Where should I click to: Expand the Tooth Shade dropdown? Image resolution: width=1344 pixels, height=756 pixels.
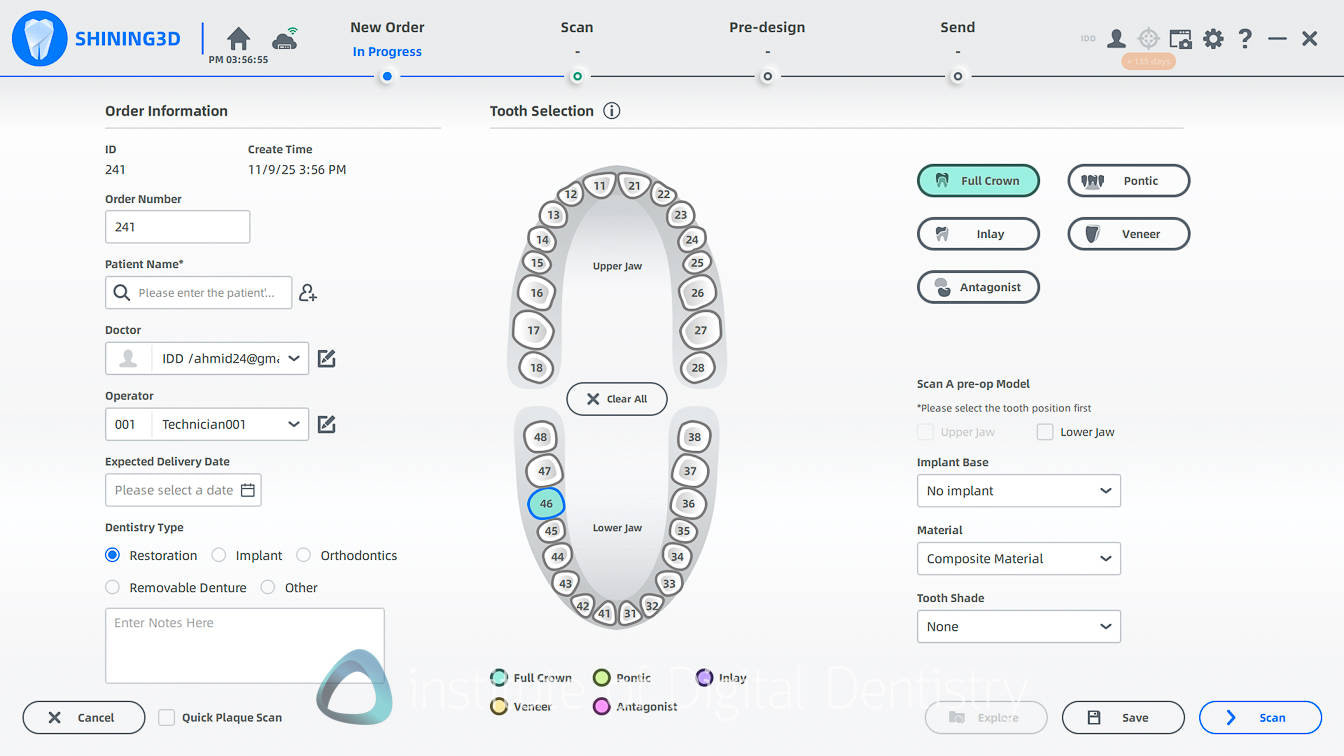coord(1018,626)
